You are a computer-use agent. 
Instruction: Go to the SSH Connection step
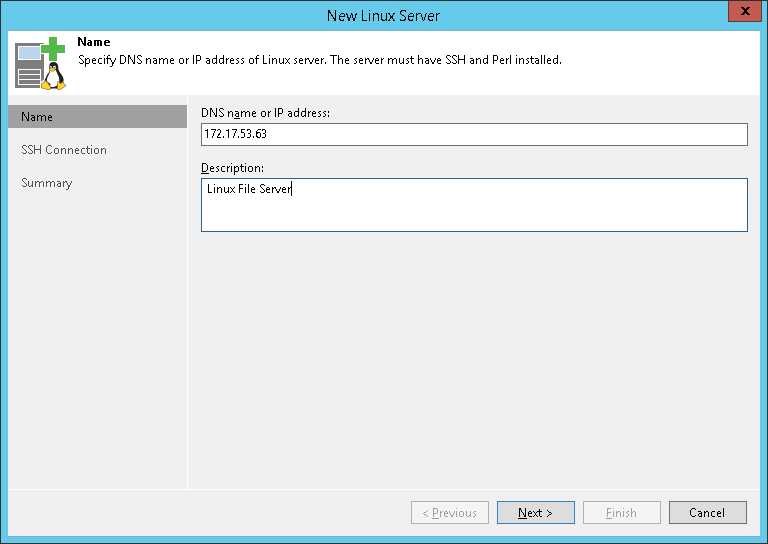(64, 150)
